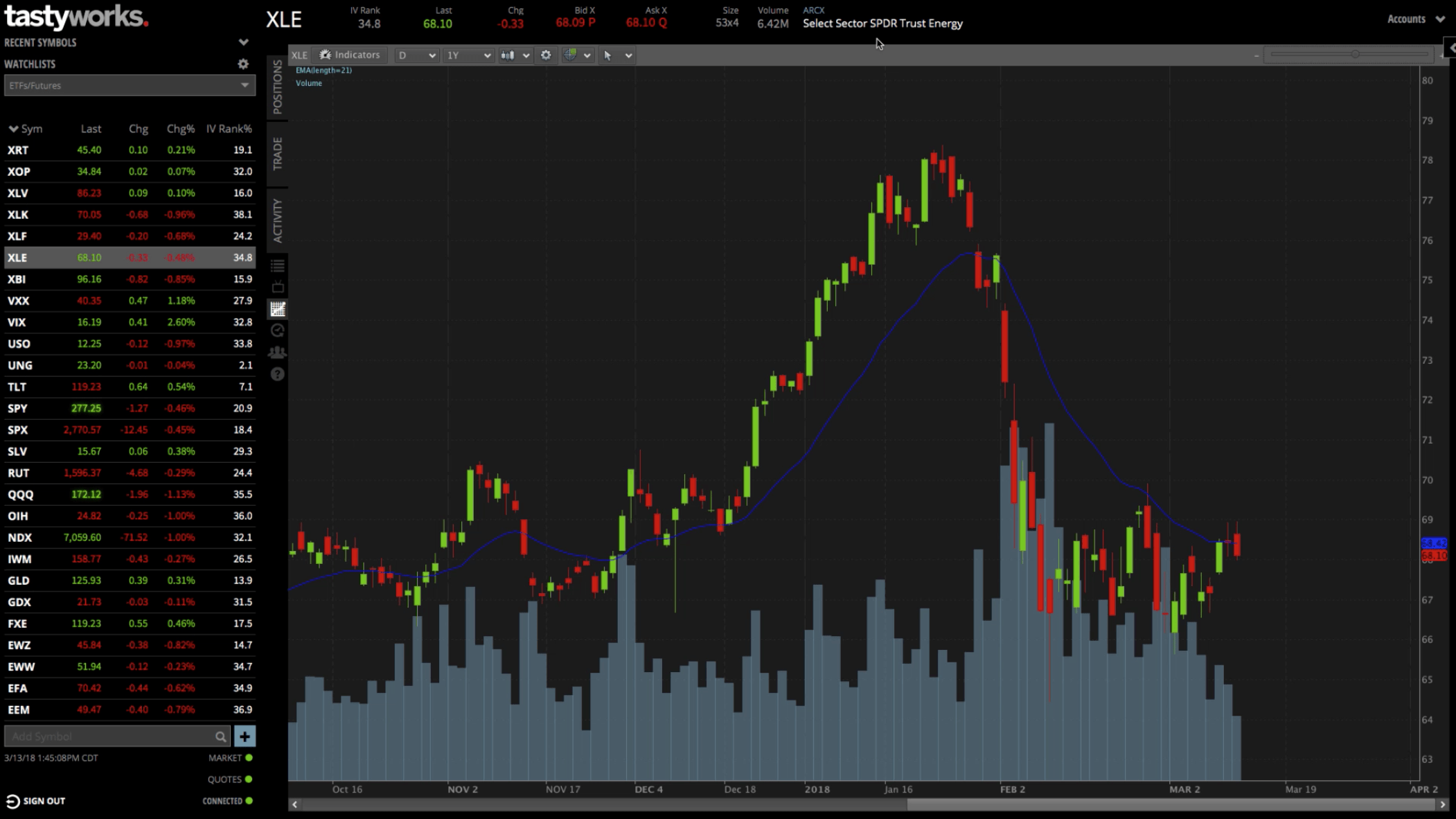Toggle sort on the Sym column
Screen dimensions: 1456x819
point(25,129)
